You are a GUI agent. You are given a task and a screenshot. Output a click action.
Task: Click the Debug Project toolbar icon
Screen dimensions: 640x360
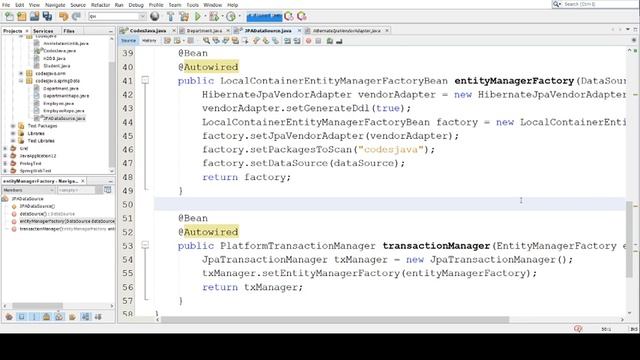pyautogui.click(x=213, y=16)
